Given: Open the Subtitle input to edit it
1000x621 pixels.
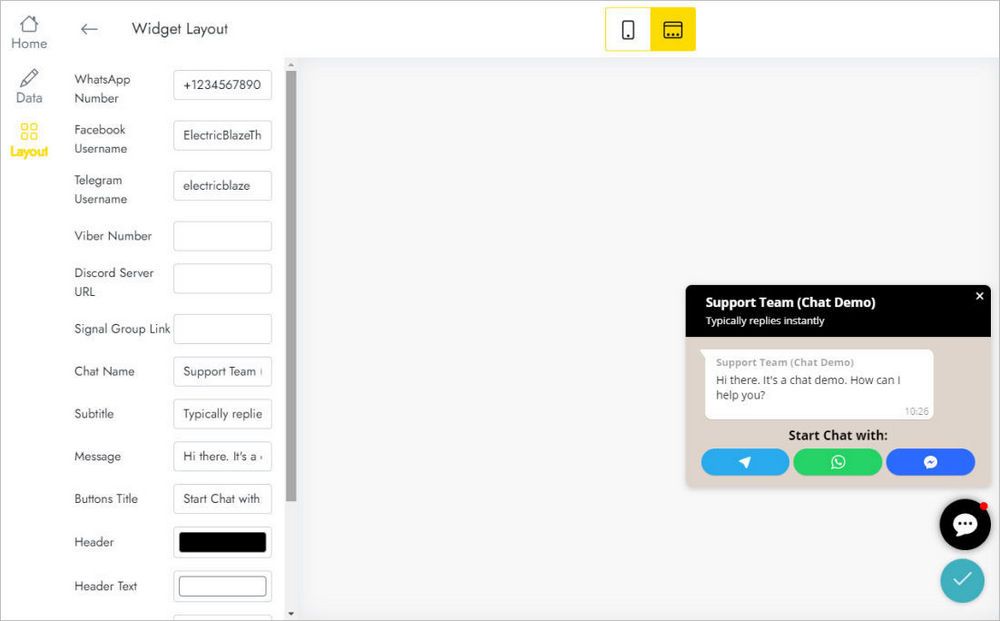Looking at the screenshot, I should pos(222,414).
